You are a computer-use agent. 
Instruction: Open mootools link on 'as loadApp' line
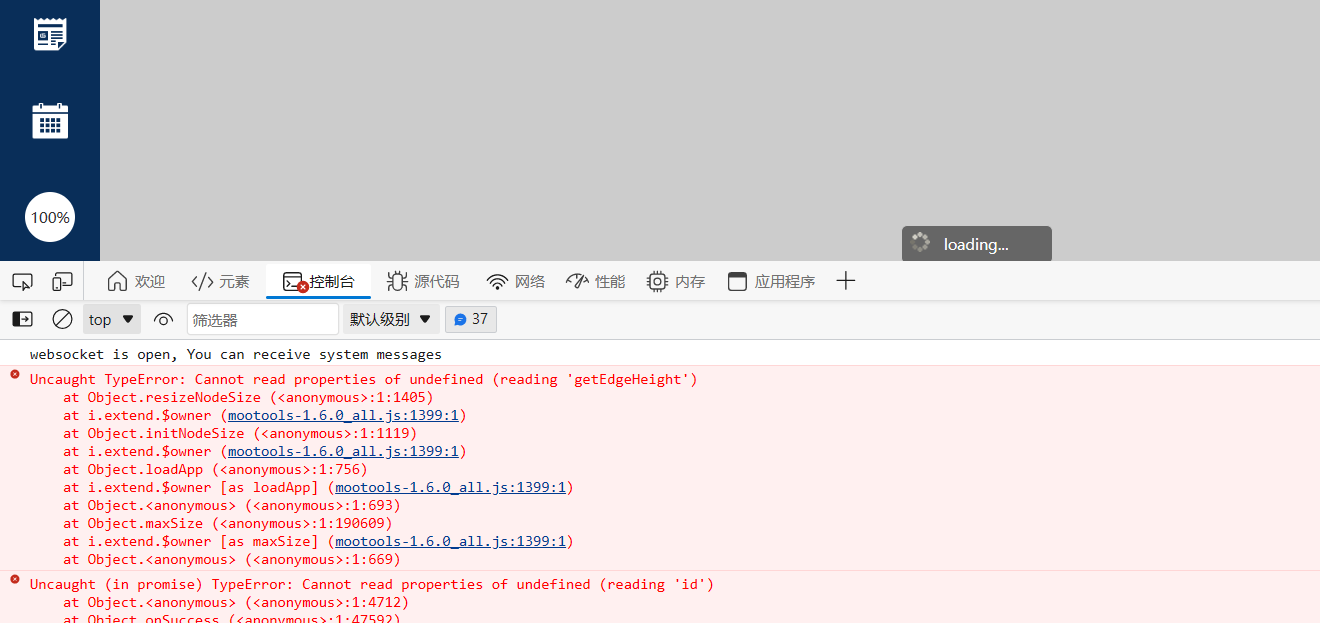pyautogui.click(x=451, y=487)
